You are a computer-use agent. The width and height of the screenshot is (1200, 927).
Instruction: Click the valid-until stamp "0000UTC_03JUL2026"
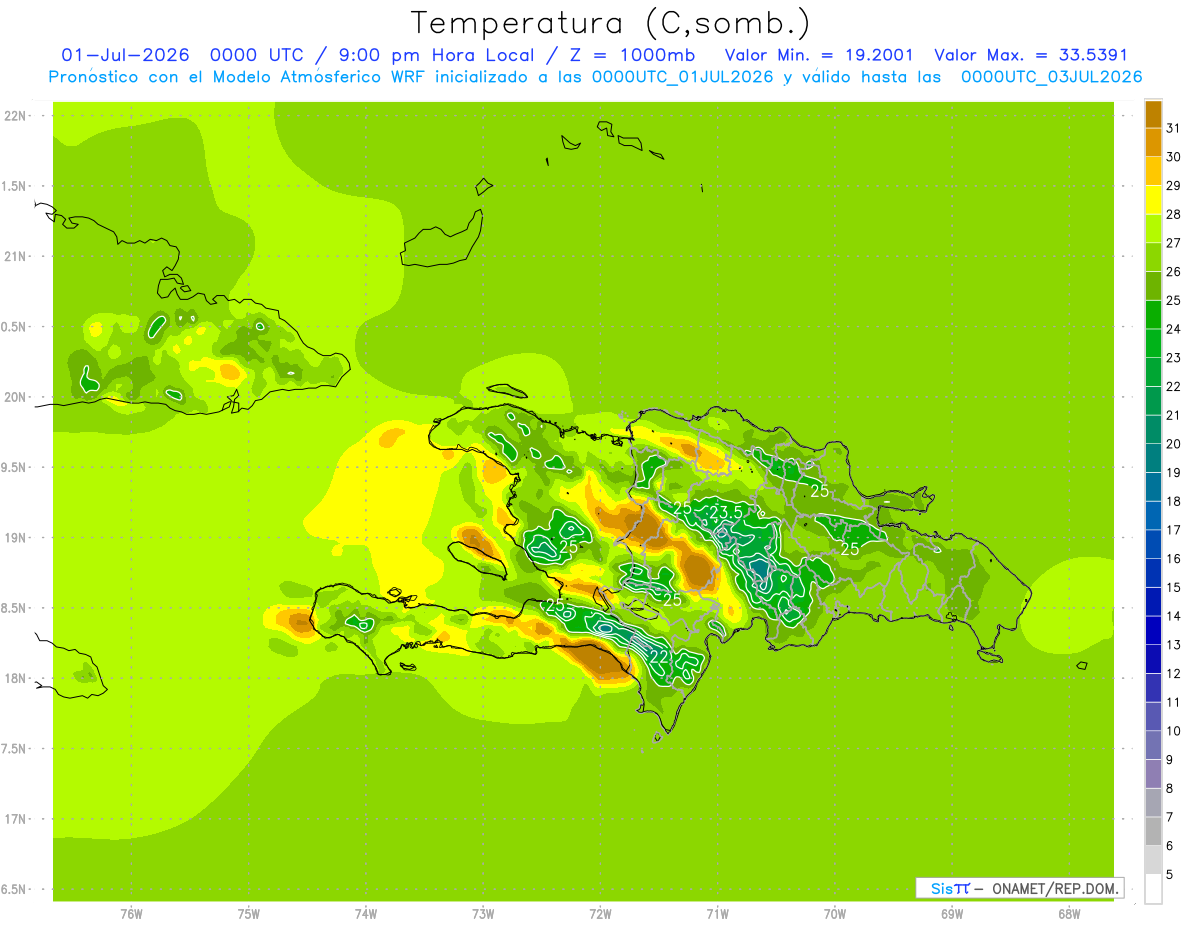[x=1051, y=77]
